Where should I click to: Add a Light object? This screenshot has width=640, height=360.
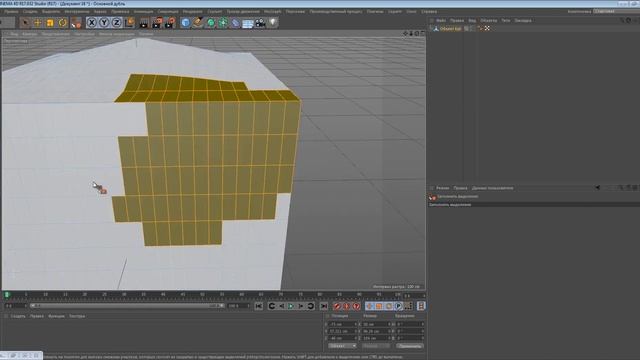[x=273, y=23]
